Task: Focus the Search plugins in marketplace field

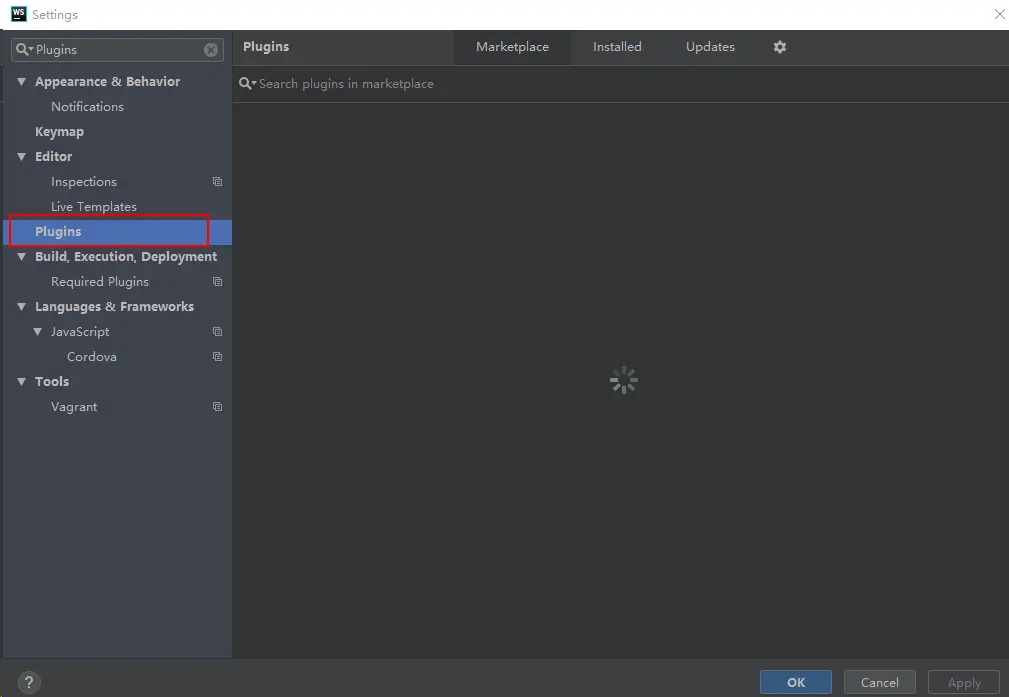Action: click(x=621, y=84)
